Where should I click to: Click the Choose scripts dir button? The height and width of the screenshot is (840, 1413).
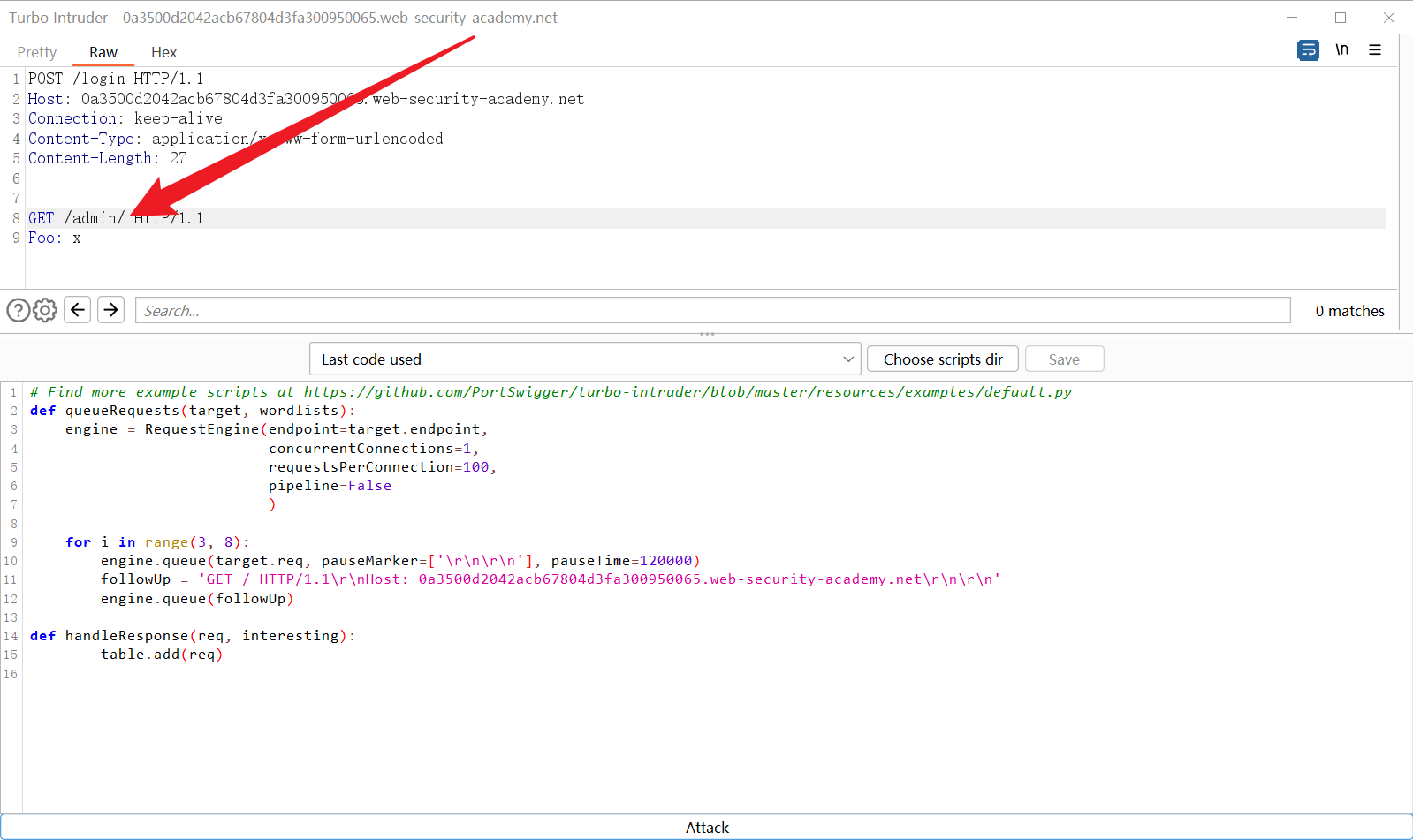(x=942, y=359)
